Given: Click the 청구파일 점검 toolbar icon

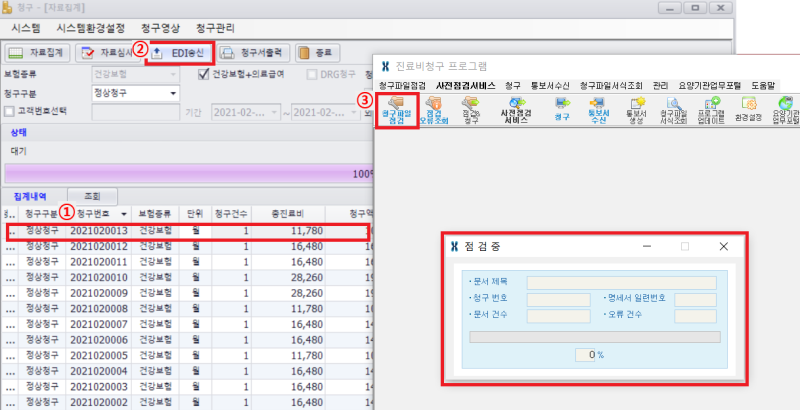Looking at the screenshot, I should [x=397, y=110].
